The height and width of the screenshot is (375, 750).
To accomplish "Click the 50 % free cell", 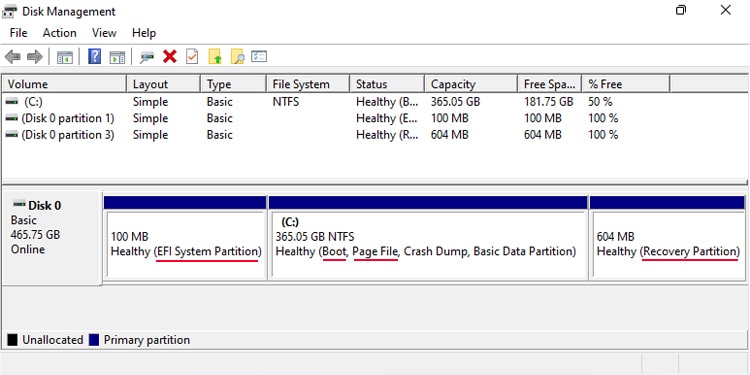I will pos(600,101).
